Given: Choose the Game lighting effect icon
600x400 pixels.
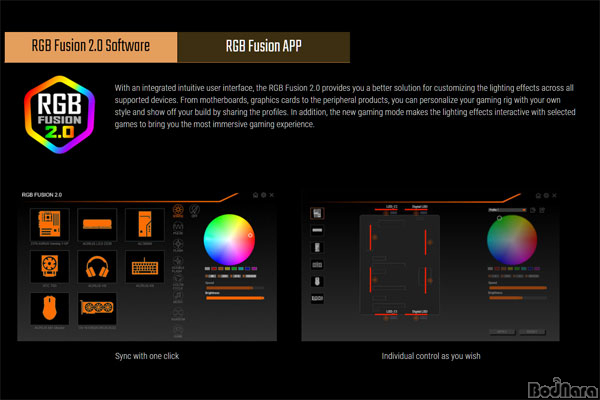Looking at the screenshot, I should point(178,331).
